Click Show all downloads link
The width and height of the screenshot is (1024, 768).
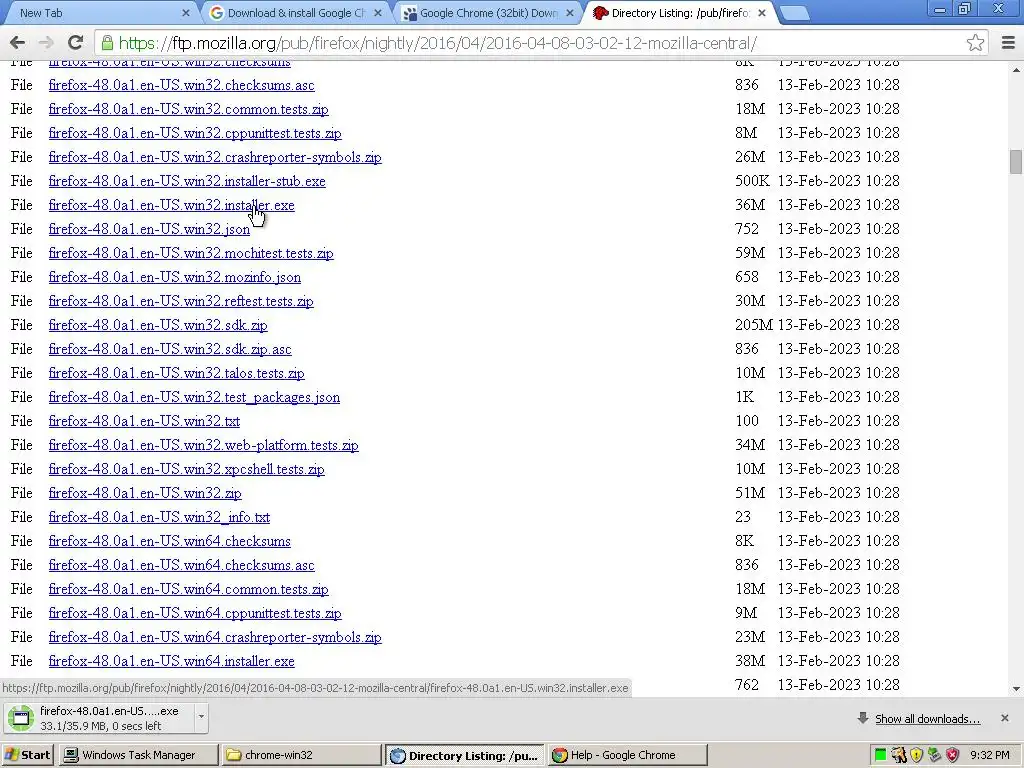point(927,719)
